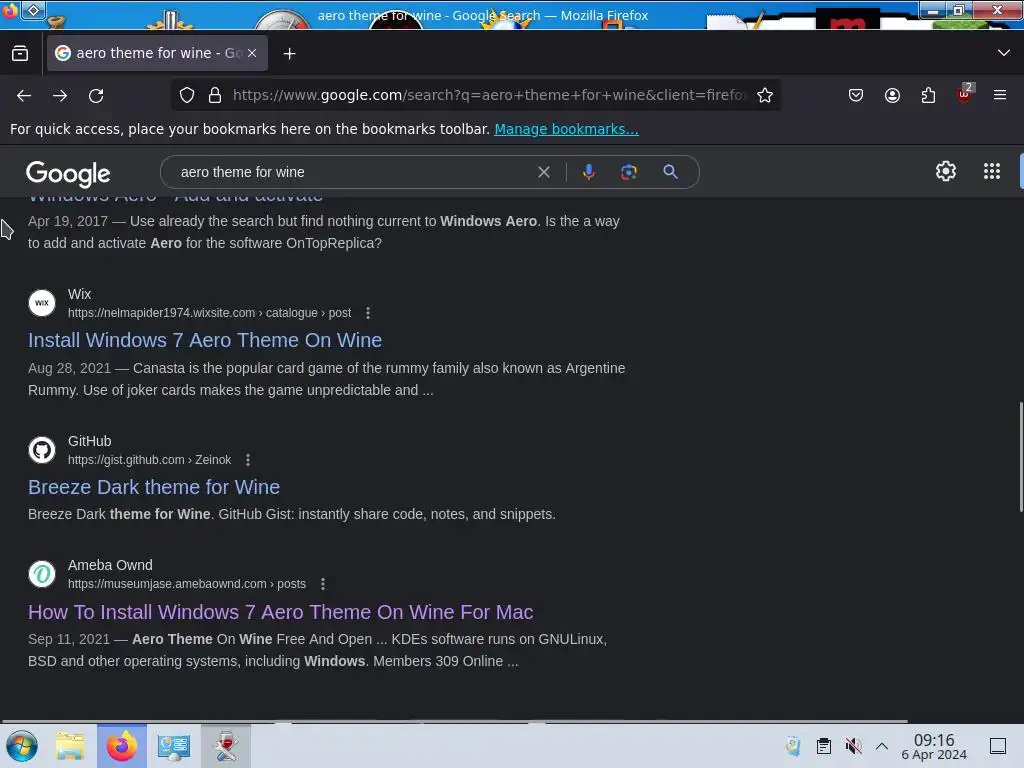Open Google quick settings gear

pyautogui.click(x=946, y=171)
